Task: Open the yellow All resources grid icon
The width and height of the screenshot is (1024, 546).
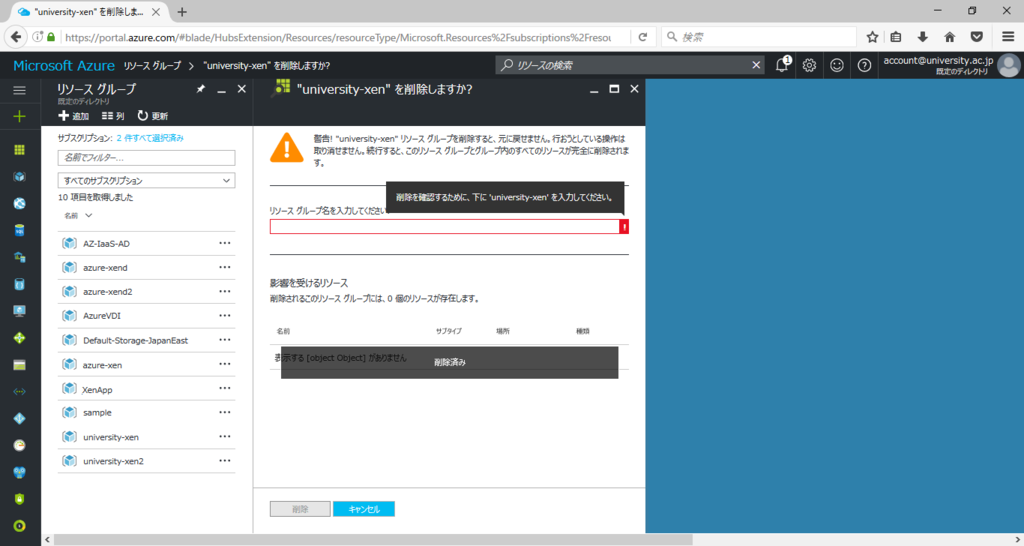Action: click(20, 150)
